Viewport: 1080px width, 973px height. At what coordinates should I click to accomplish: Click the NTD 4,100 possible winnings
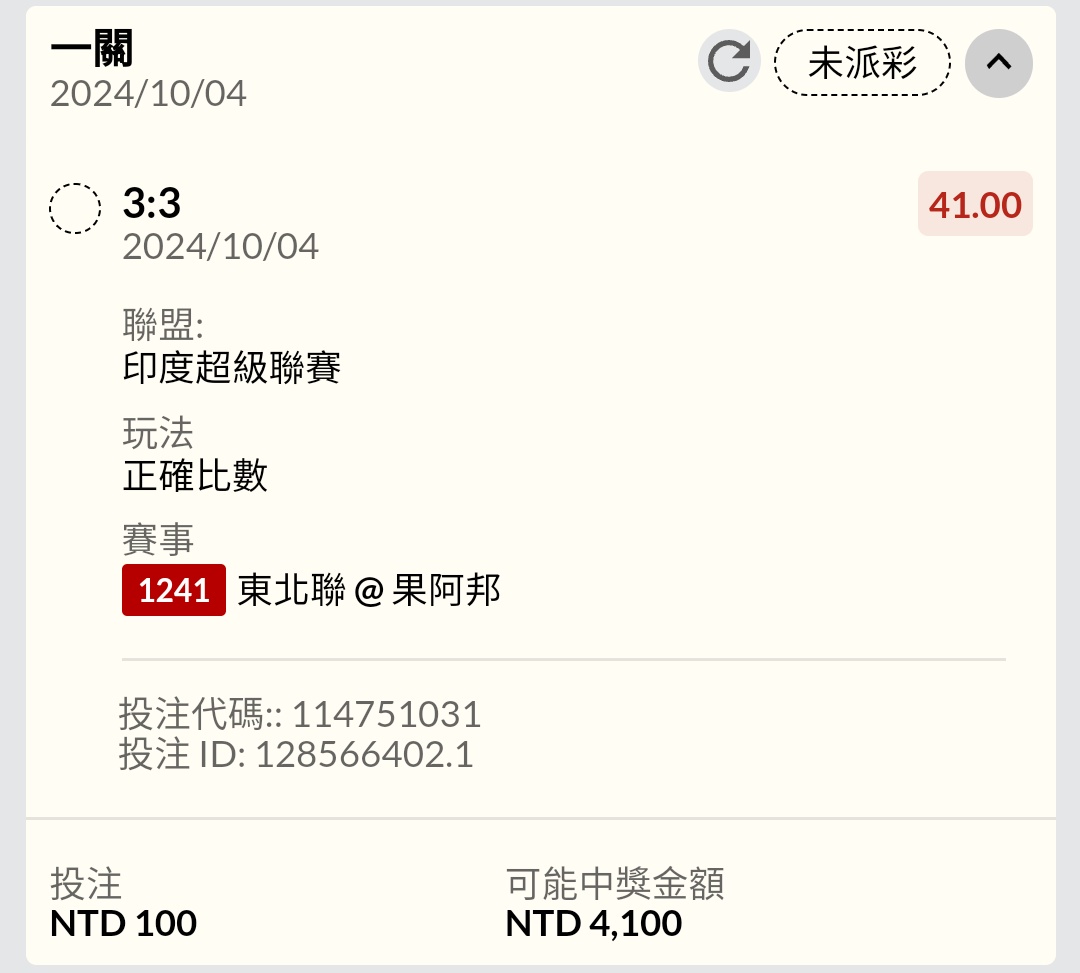coord(594,922)
